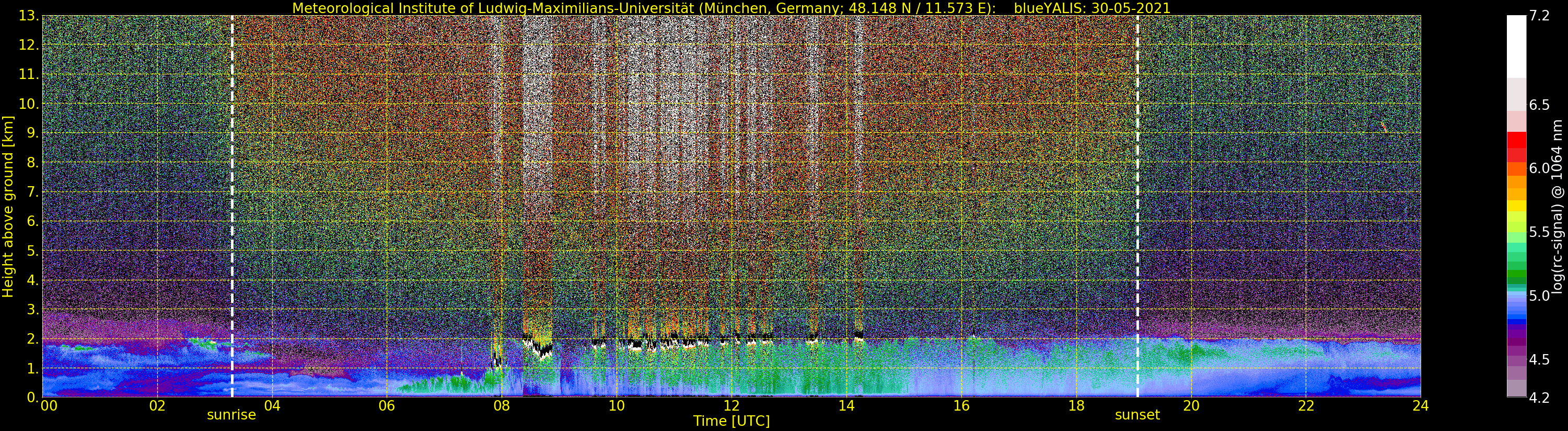Select height axis tick label '7.'
The width and height of the screenshot is (1568, 431).
click(x=33, y=192)
